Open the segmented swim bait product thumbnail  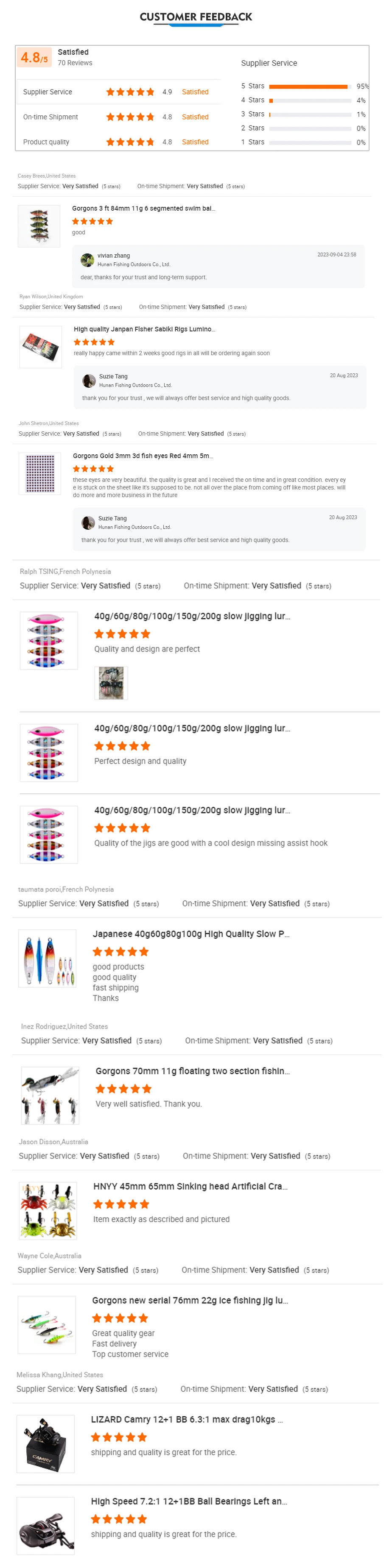coord(39,226)
